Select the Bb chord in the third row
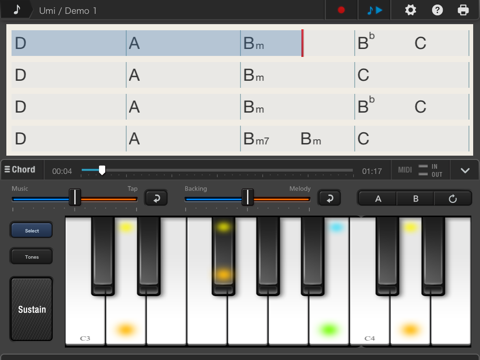Viewport: 480px width, 360px height. tap(366, 106)
